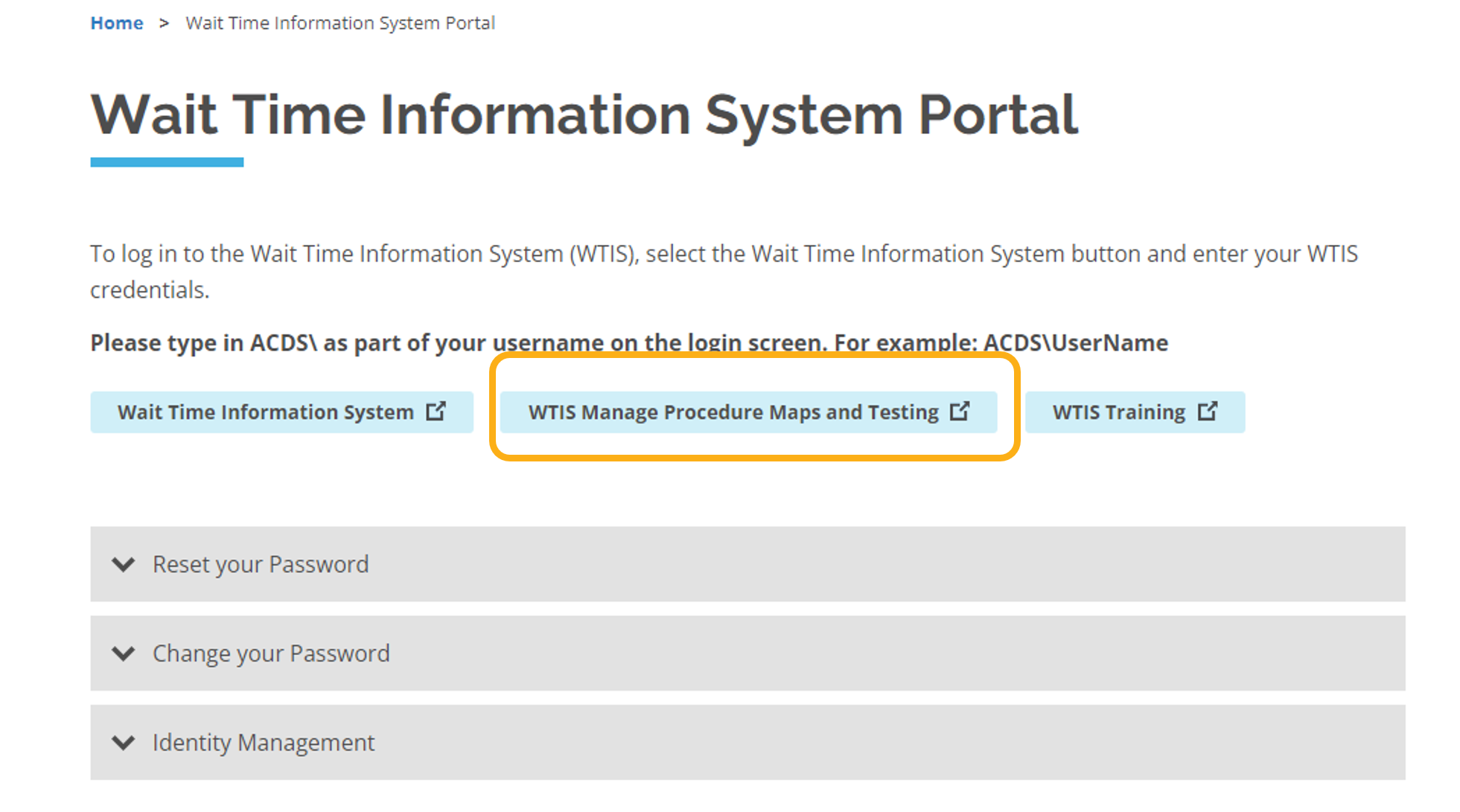Click external-link icon on Manage Procedure Maps button

(960, 411)
